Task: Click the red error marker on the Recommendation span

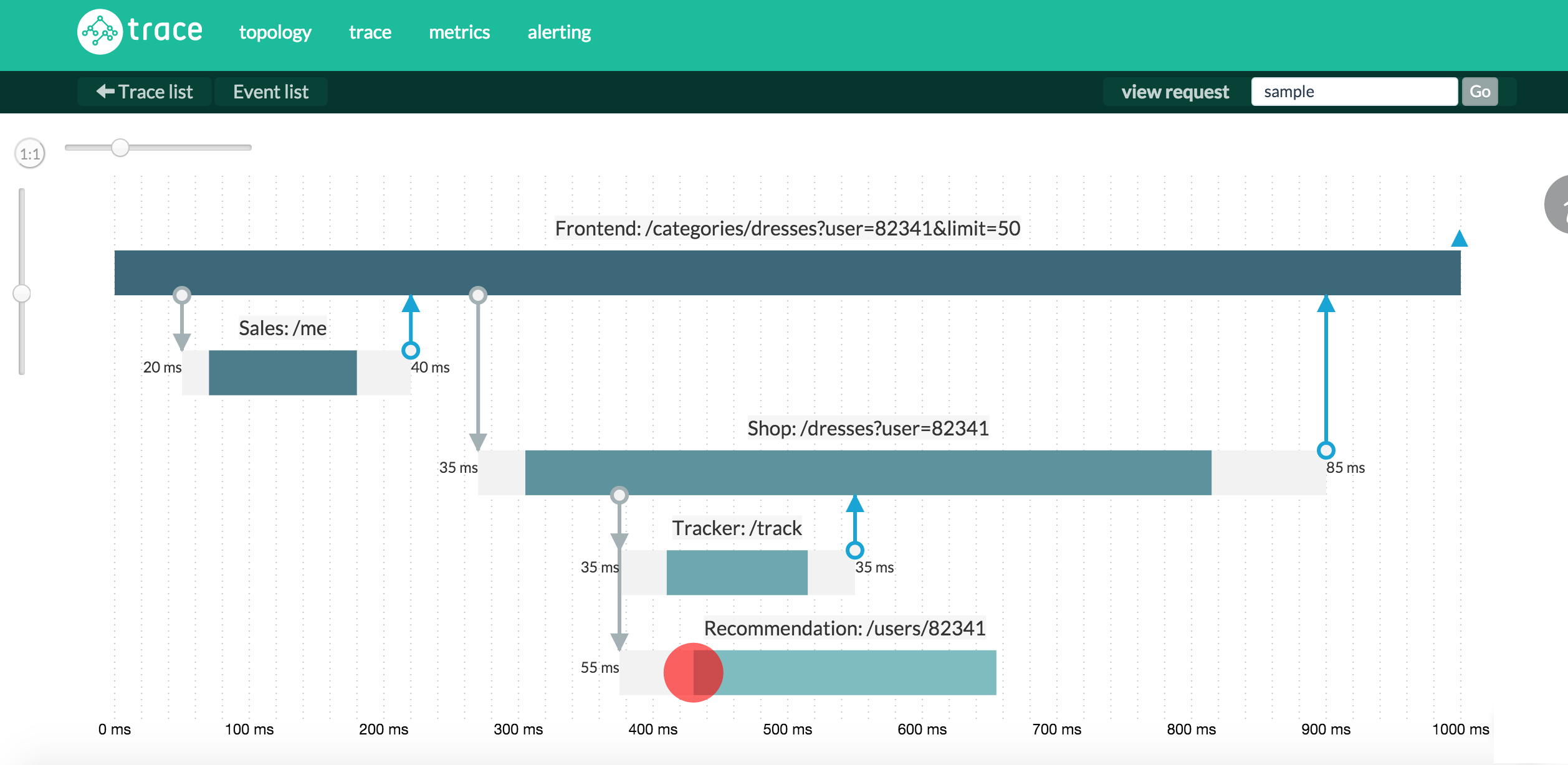Action: pyautogui.click(x=693, y=673)
